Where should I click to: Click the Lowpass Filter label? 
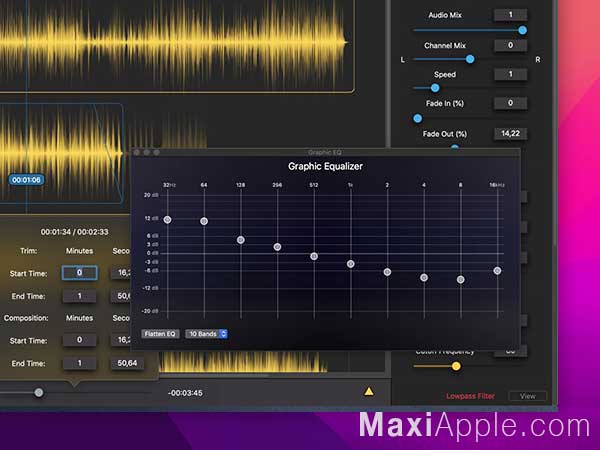tap(470, 396)
